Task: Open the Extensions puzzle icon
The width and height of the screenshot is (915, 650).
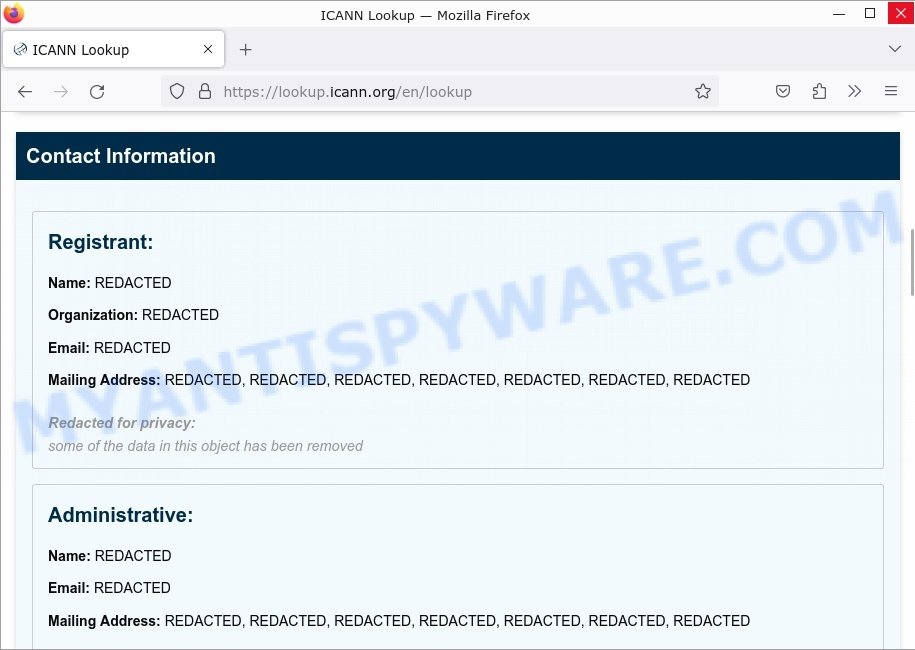Action: (x=819, y=91)
